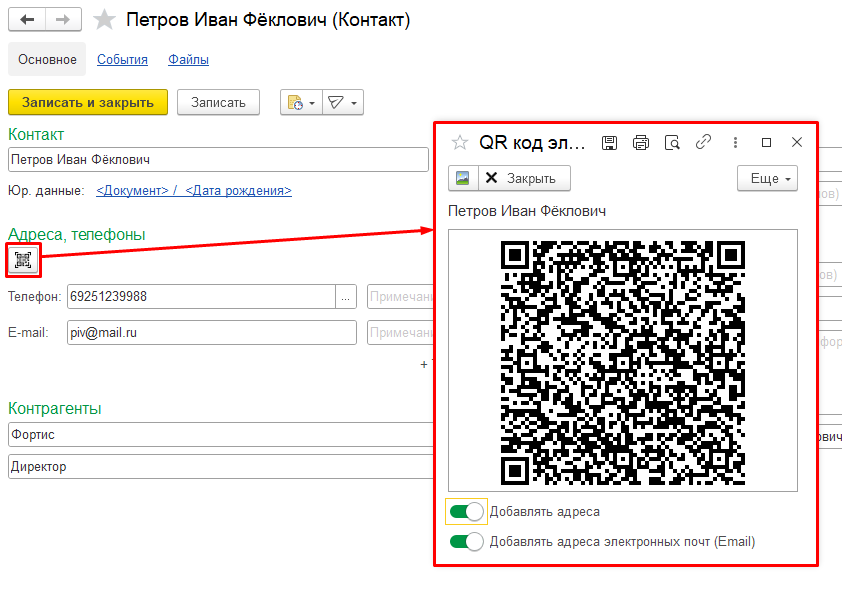Close QR код window with X icon
The image size is (842, 593).
coord(797,142)
